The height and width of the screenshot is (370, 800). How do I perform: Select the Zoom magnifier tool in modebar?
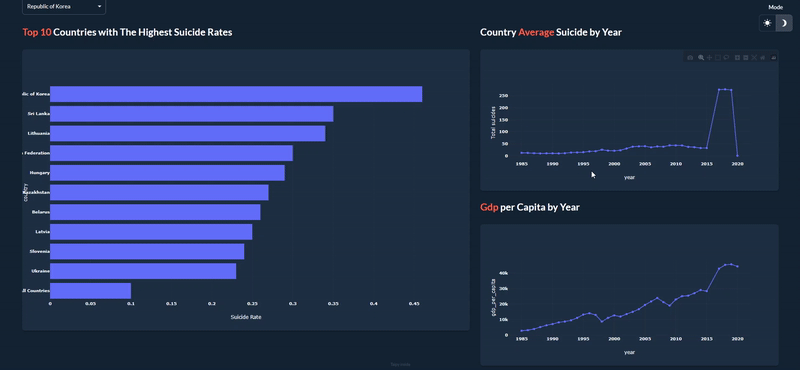tap(701, 58)
